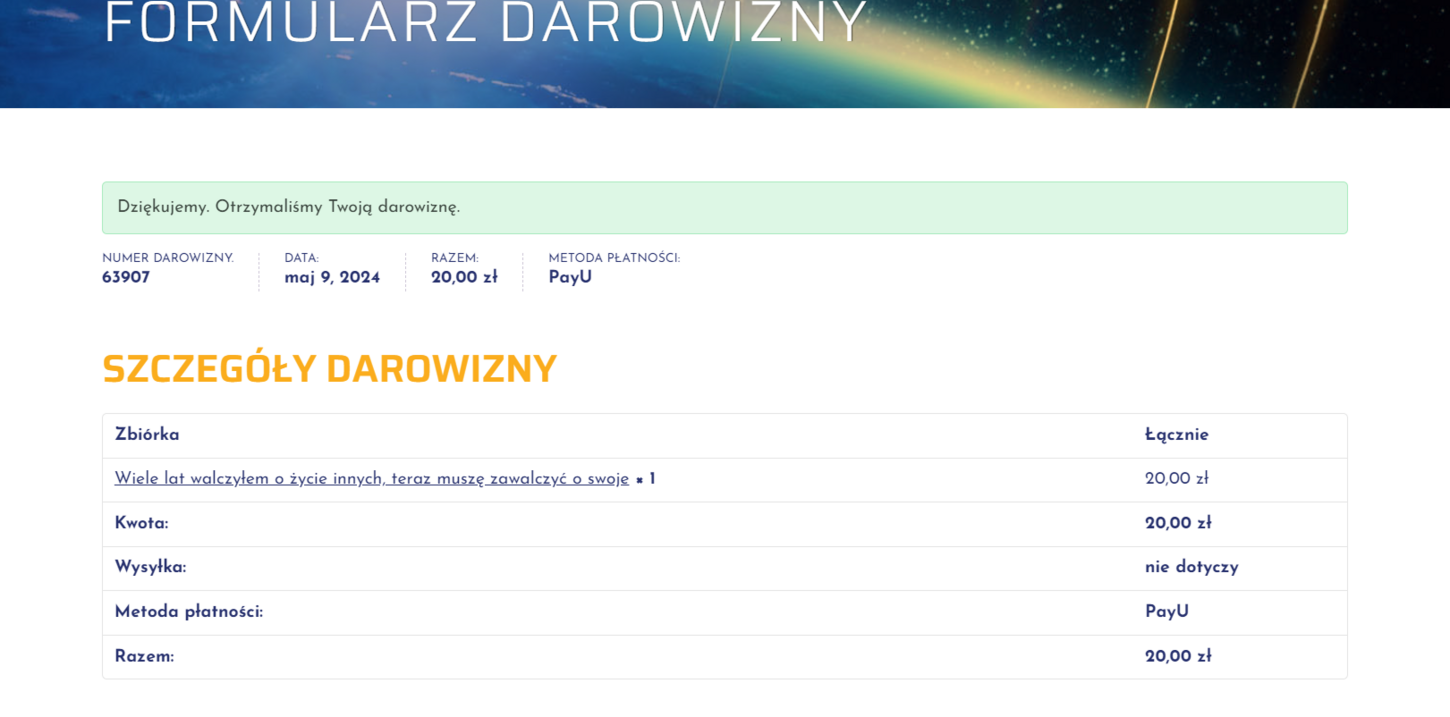Click the donation number 63907
1450x717 pixels.
pos(126,278)
